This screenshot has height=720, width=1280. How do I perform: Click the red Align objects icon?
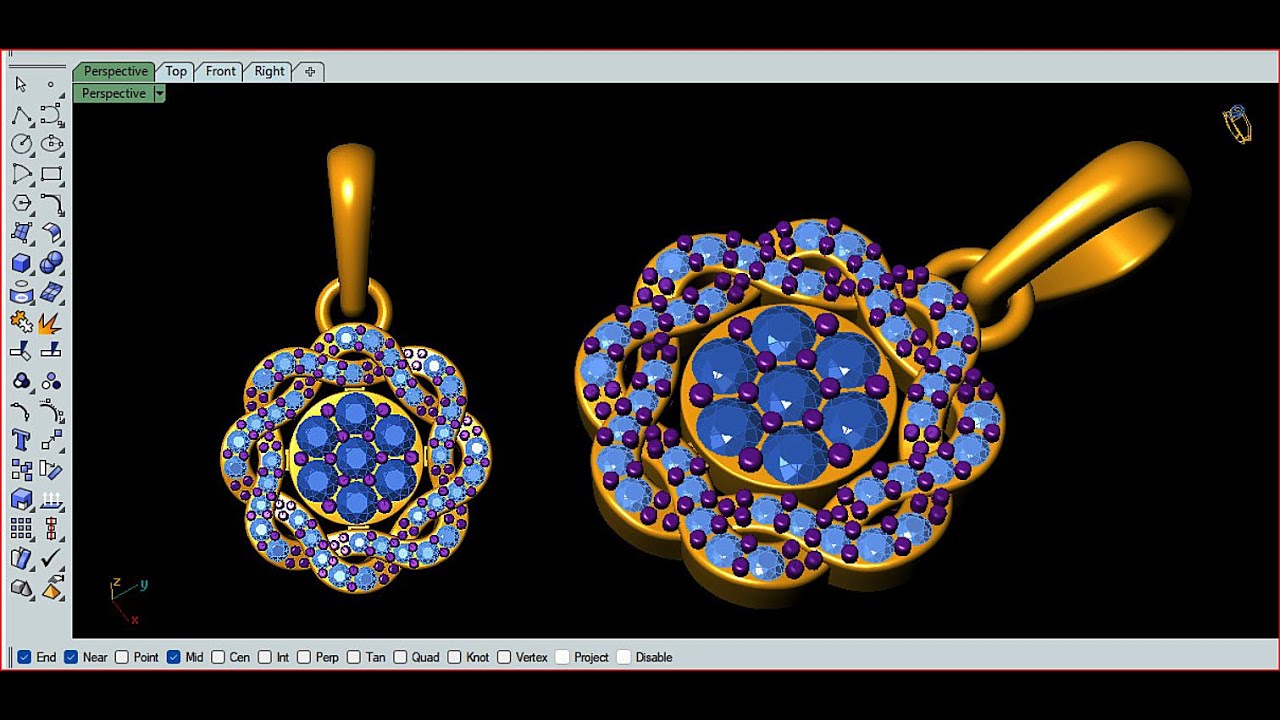[51, 529]
